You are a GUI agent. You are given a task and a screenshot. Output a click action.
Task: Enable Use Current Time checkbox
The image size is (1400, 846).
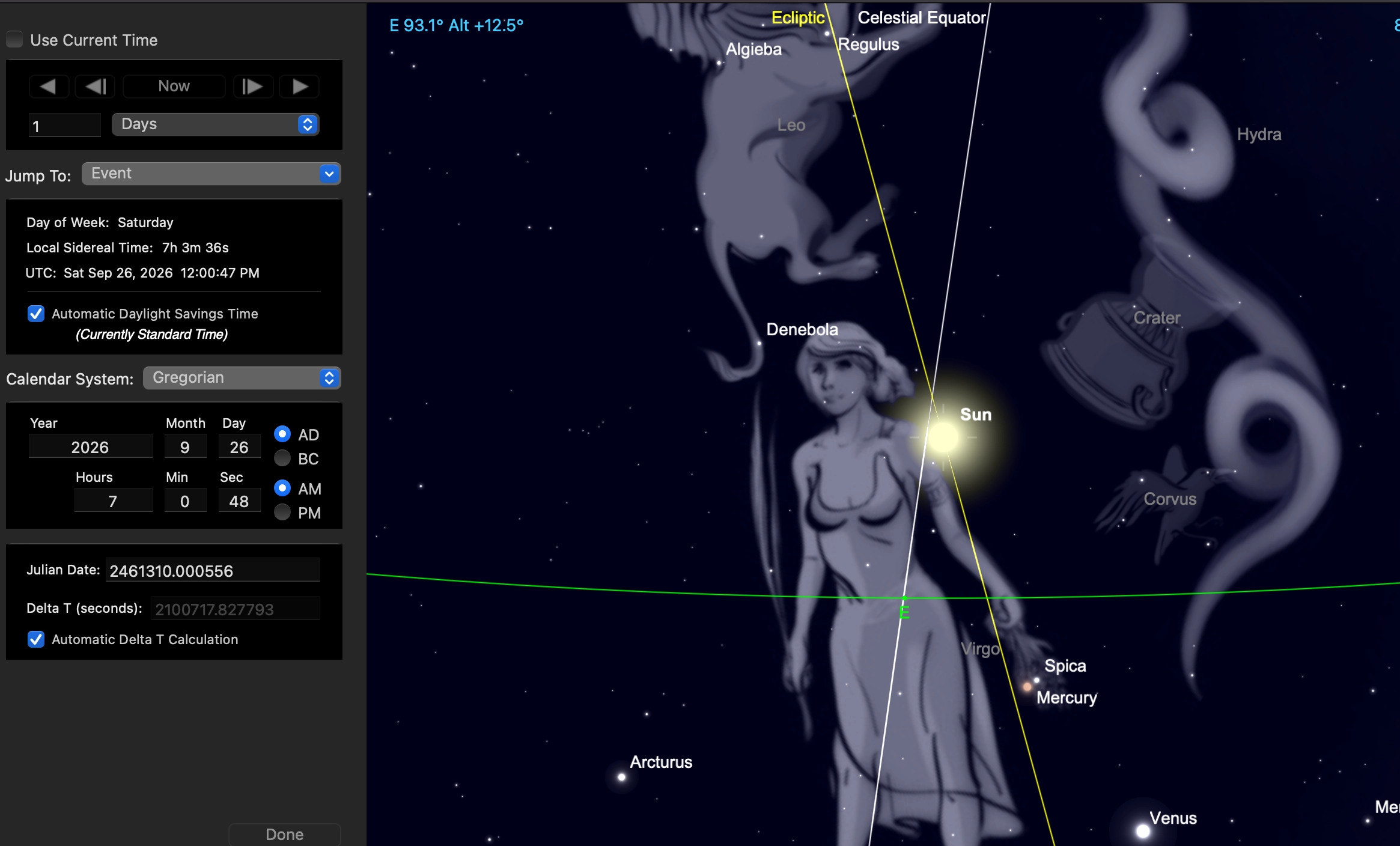coord(14,40)
